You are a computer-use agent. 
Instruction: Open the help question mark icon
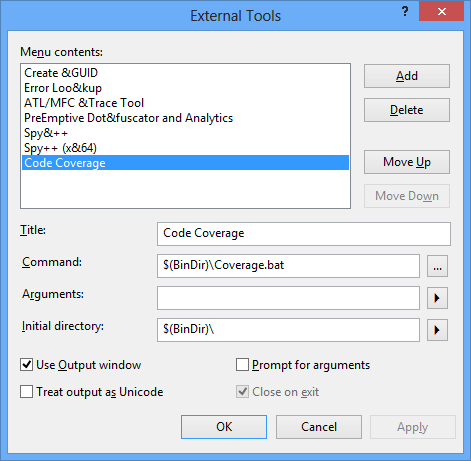point(405,12)
